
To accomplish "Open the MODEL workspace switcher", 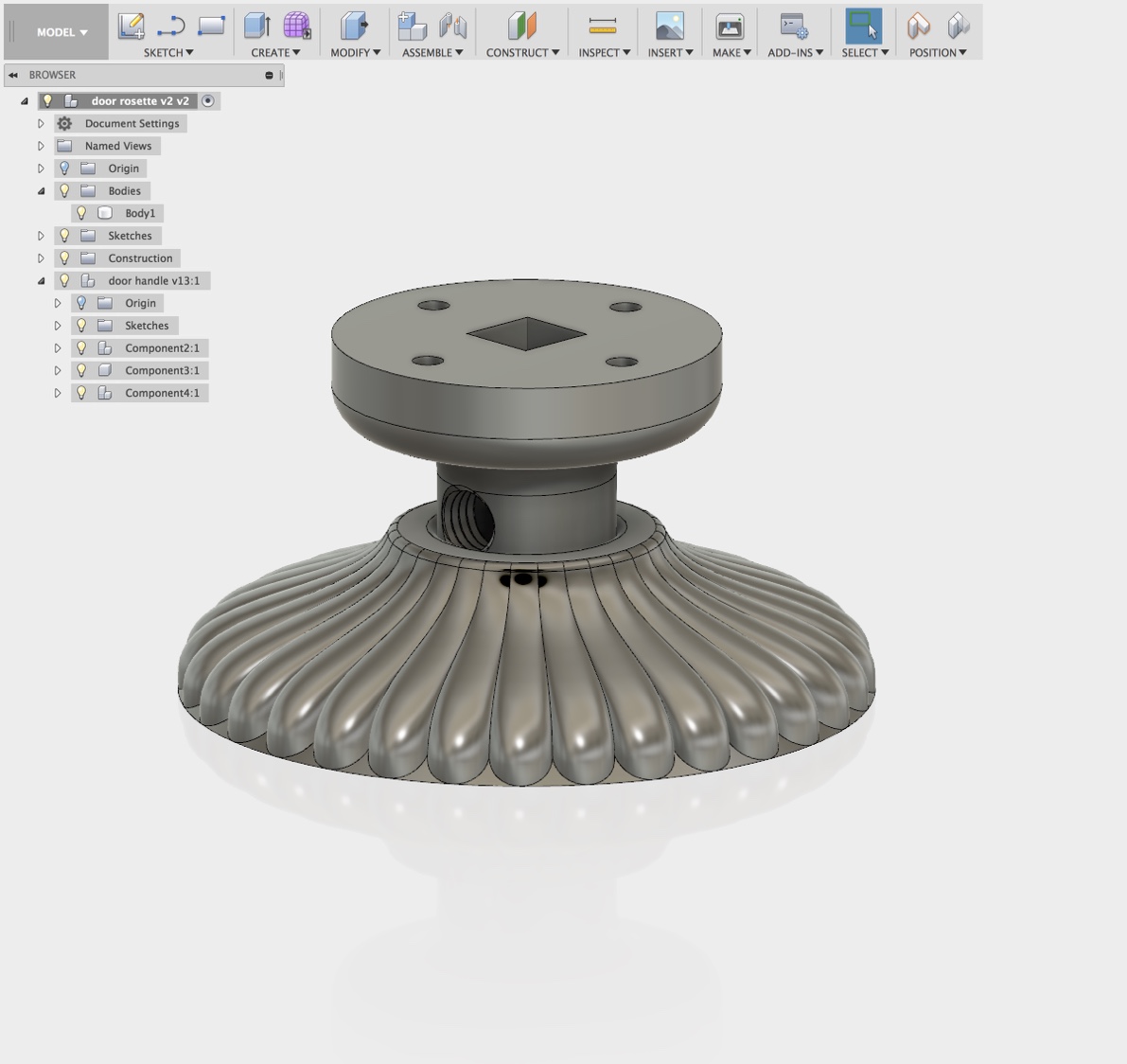I will (62, 32).
